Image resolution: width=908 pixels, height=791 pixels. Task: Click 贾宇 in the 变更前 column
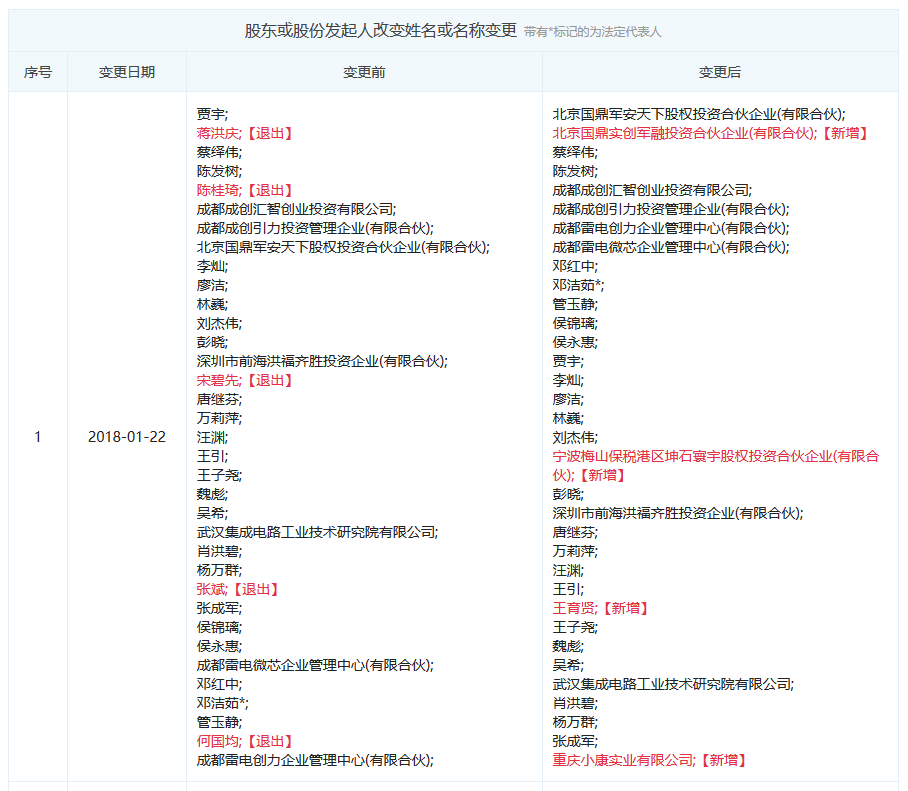point(212,114)
